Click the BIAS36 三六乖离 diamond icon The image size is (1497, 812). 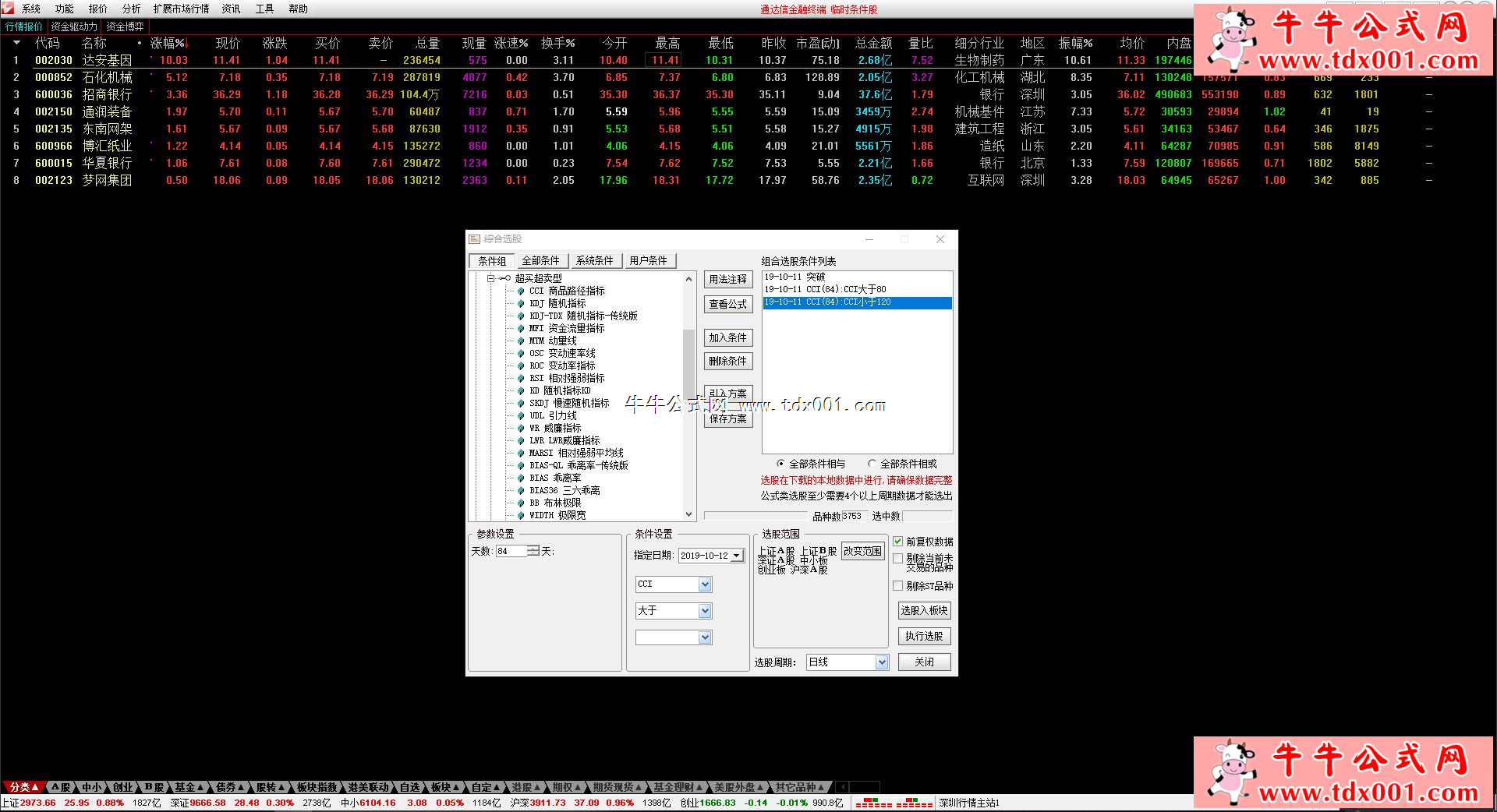point(521,490)
